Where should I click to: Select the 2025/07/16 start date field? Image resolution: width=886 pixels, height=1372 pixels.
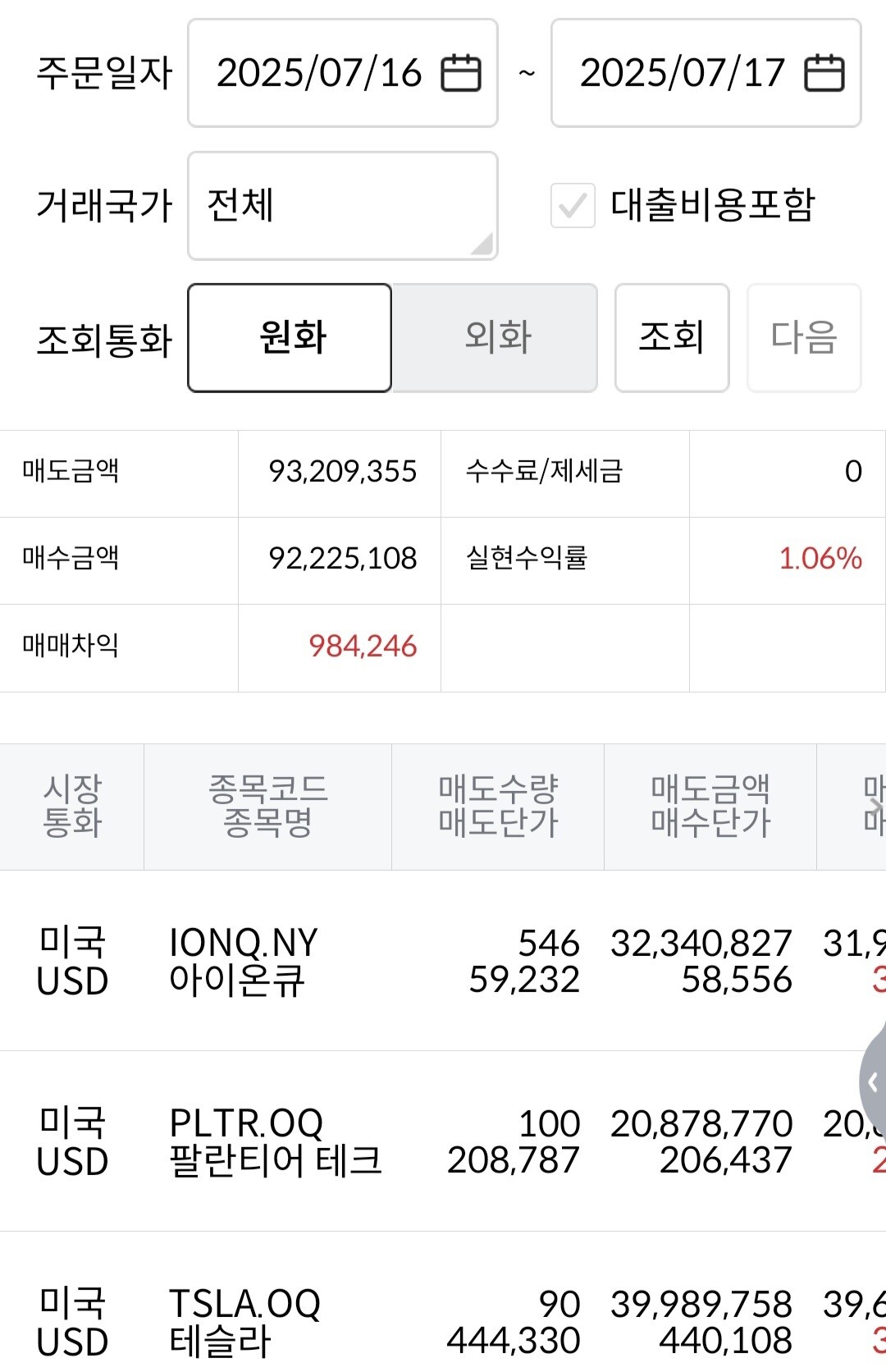(343, 73)
